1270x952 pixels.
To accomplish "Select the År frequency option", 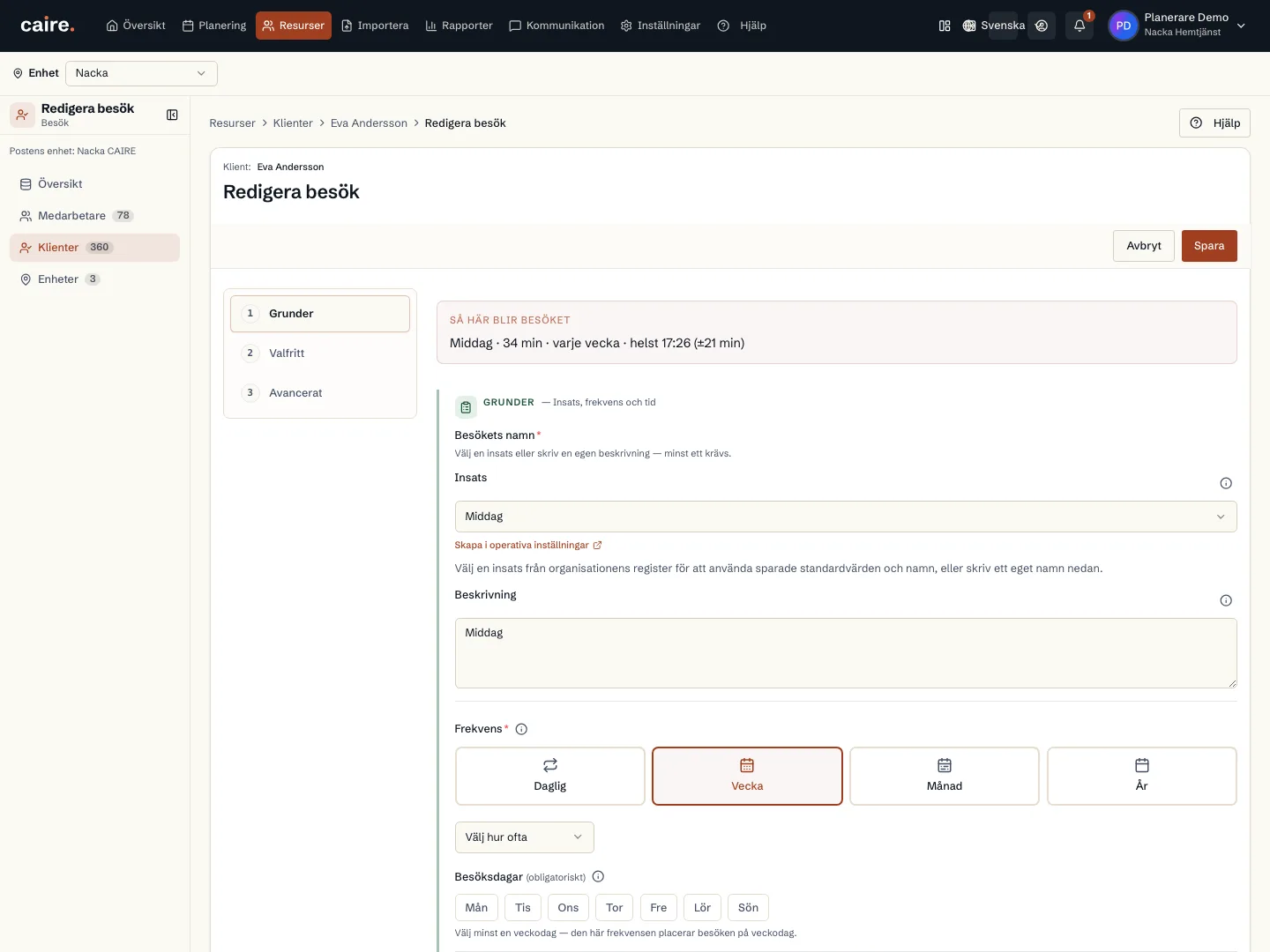I will 1142,776.
